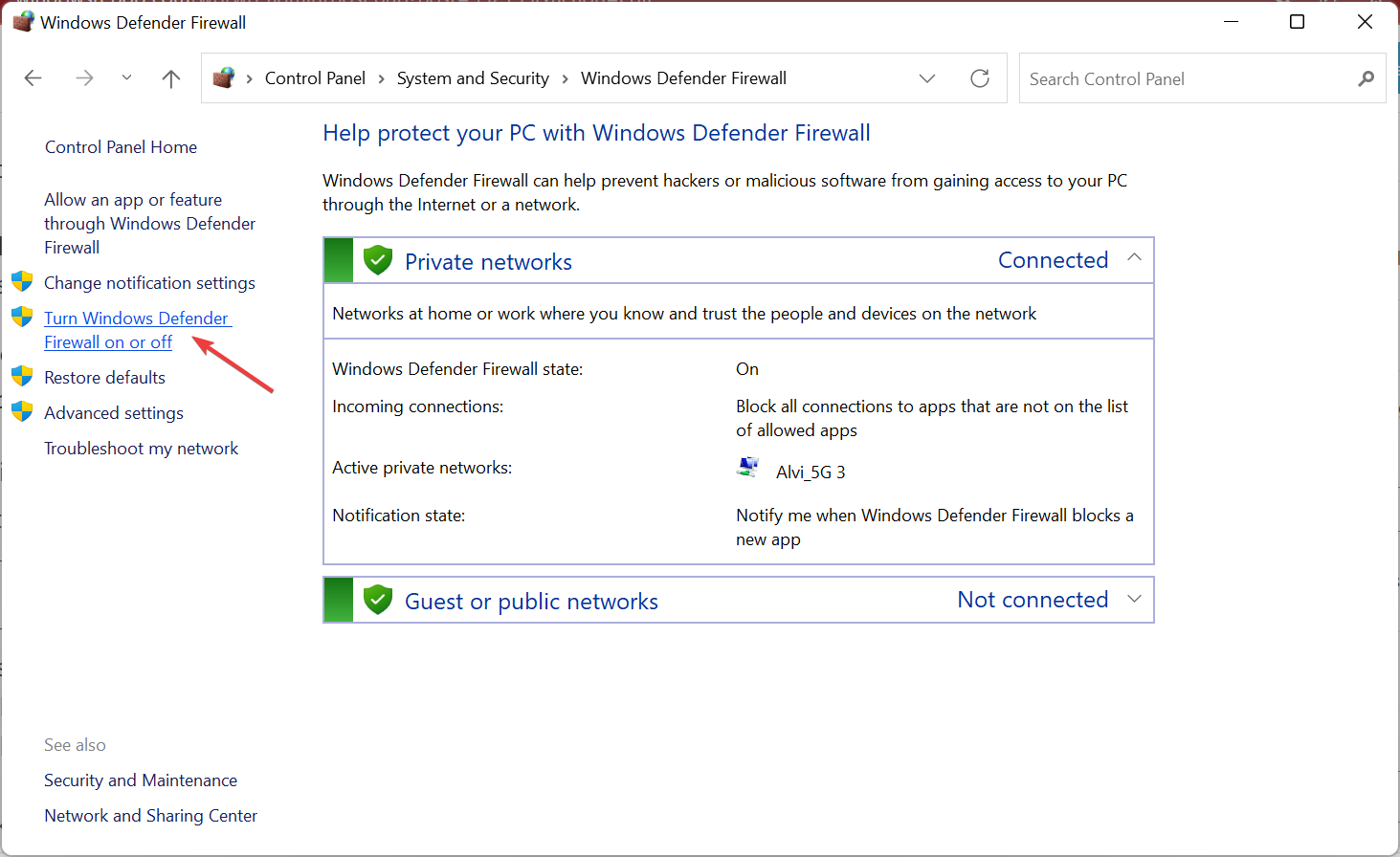Expand the chevron before System and Security
1400x857 pixels.
[381, 78]
